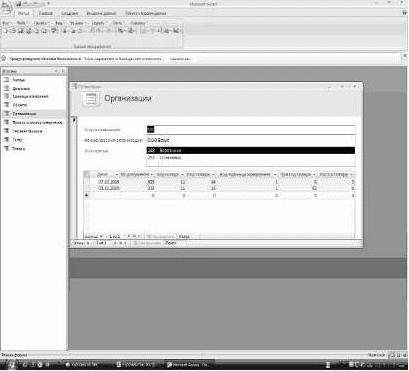This screenshot has height=371, width=409.
Task: Switch to the Создание ribbon tab
Action: 70,13
